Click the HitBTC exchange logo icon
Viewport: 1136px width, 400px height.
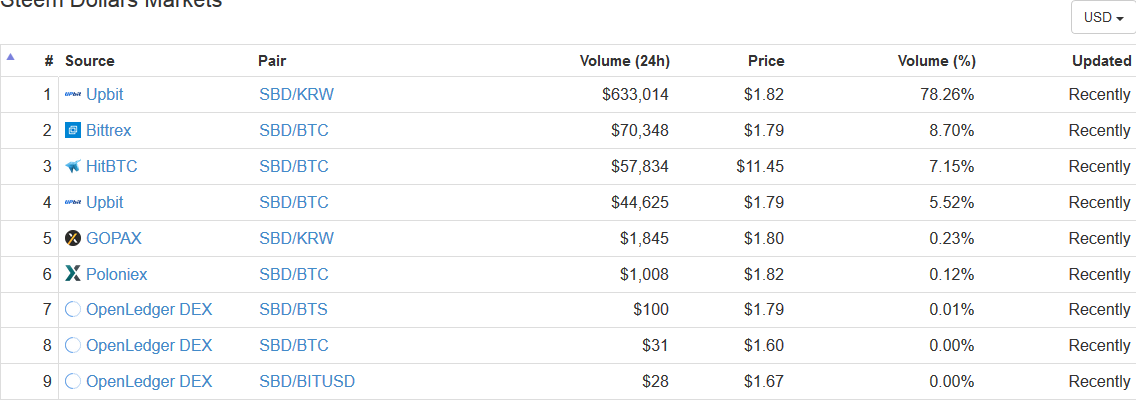pos(72,167)
